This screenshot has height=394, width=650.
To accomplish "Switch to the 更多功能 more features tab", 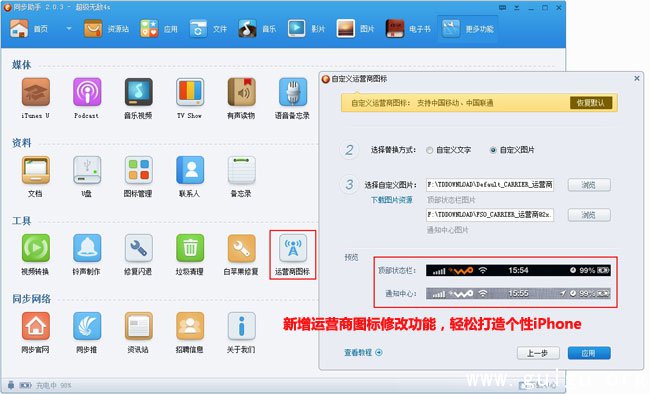I will click(468, 29).
